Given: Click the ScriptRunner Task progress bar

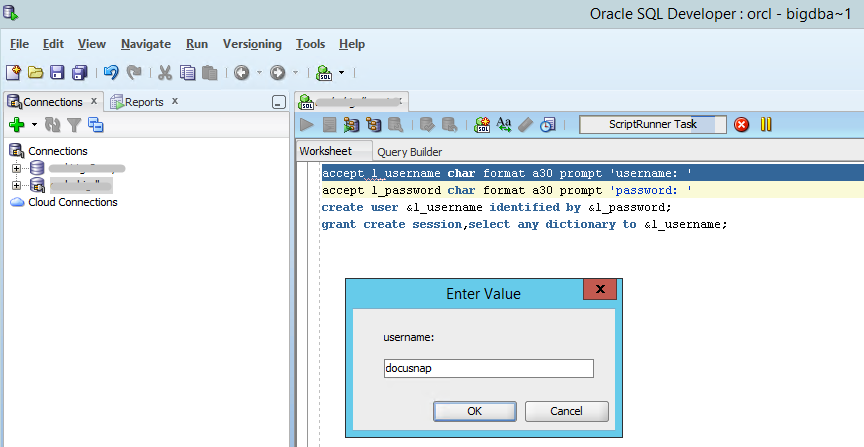Looking at the screenshot, I should pyautogui.click(x=653, y=125).
